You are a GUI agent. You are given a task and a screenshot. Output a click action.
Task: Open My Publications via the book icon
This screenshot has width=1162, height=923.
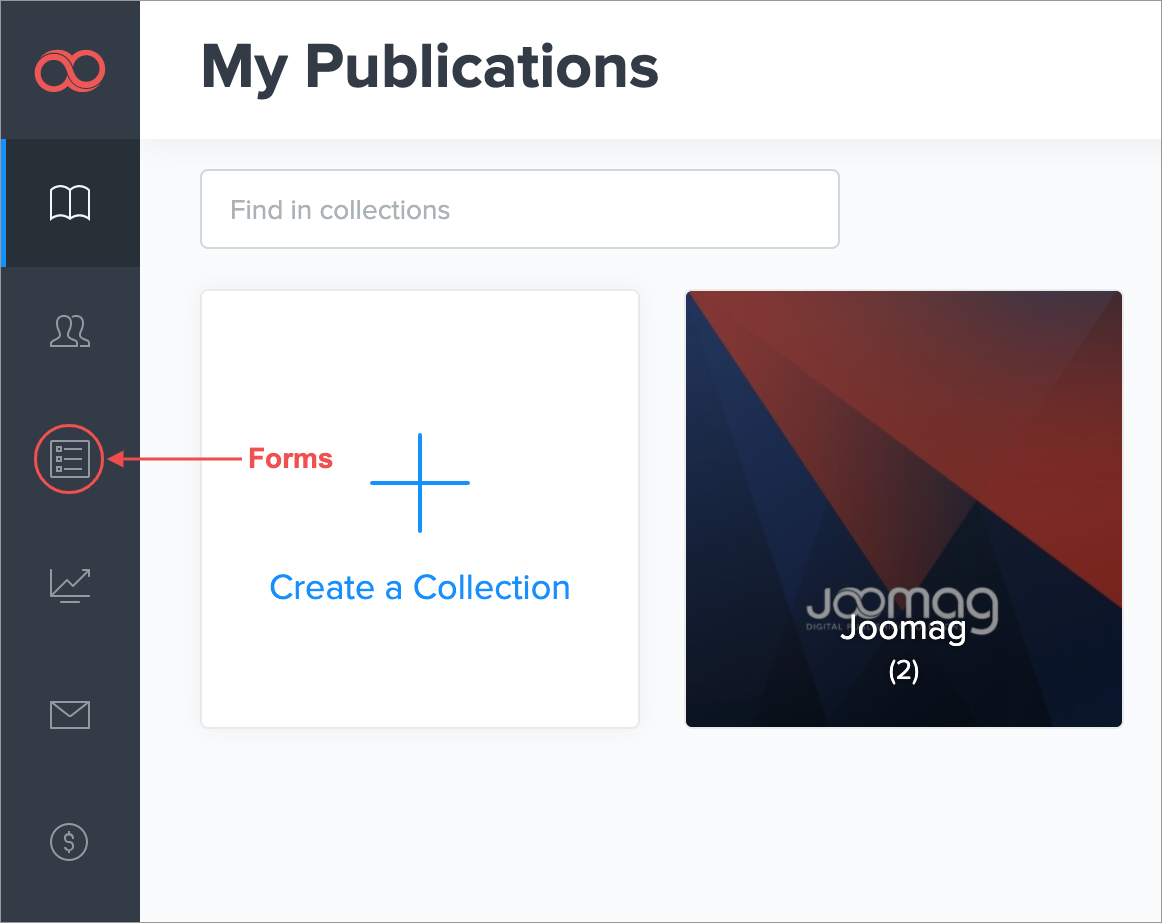click(x=70, y=204)
